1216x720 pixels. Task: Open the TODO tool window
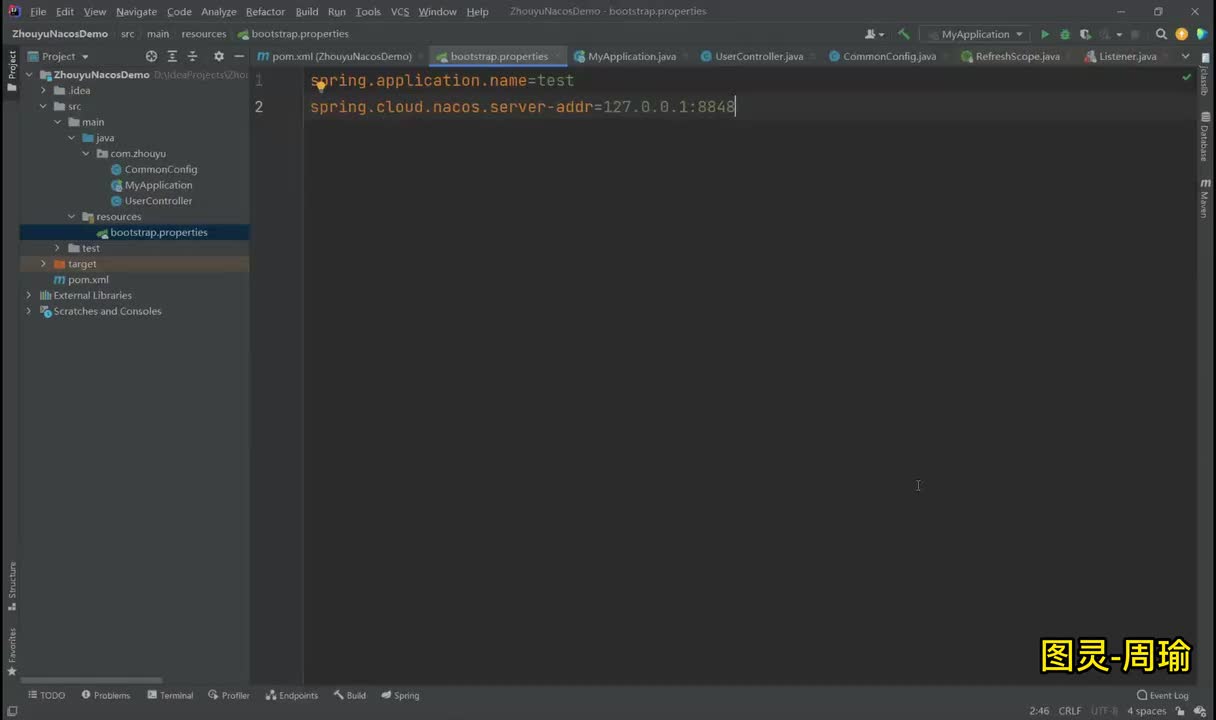(46, 696)
